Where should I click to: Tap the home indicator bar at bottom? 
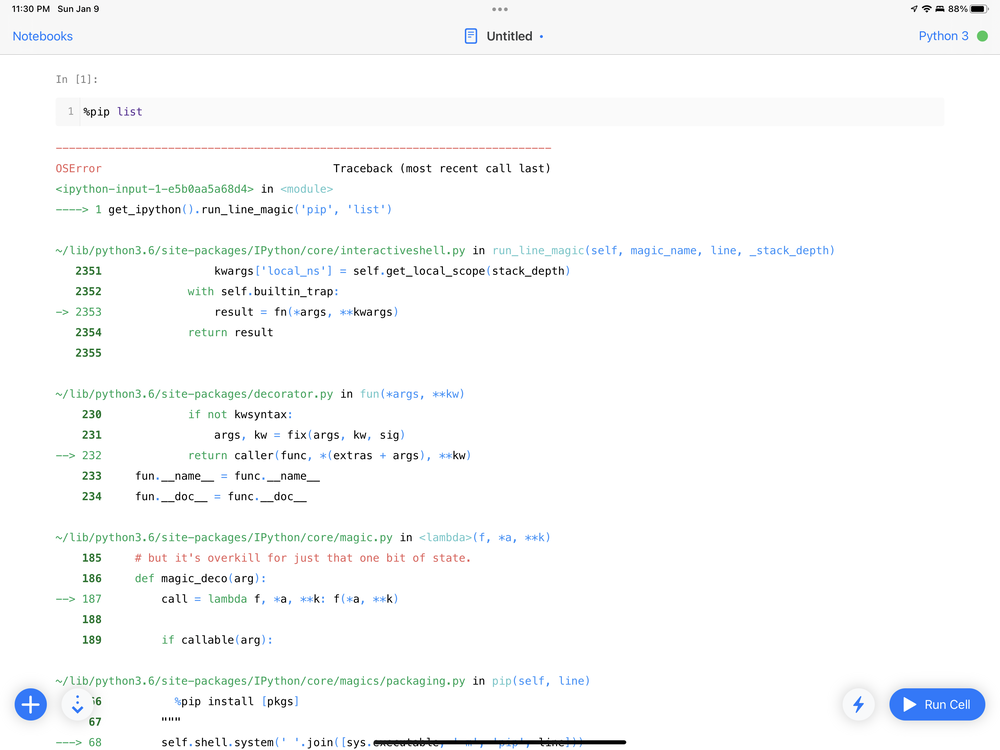[x=500, y=742]
